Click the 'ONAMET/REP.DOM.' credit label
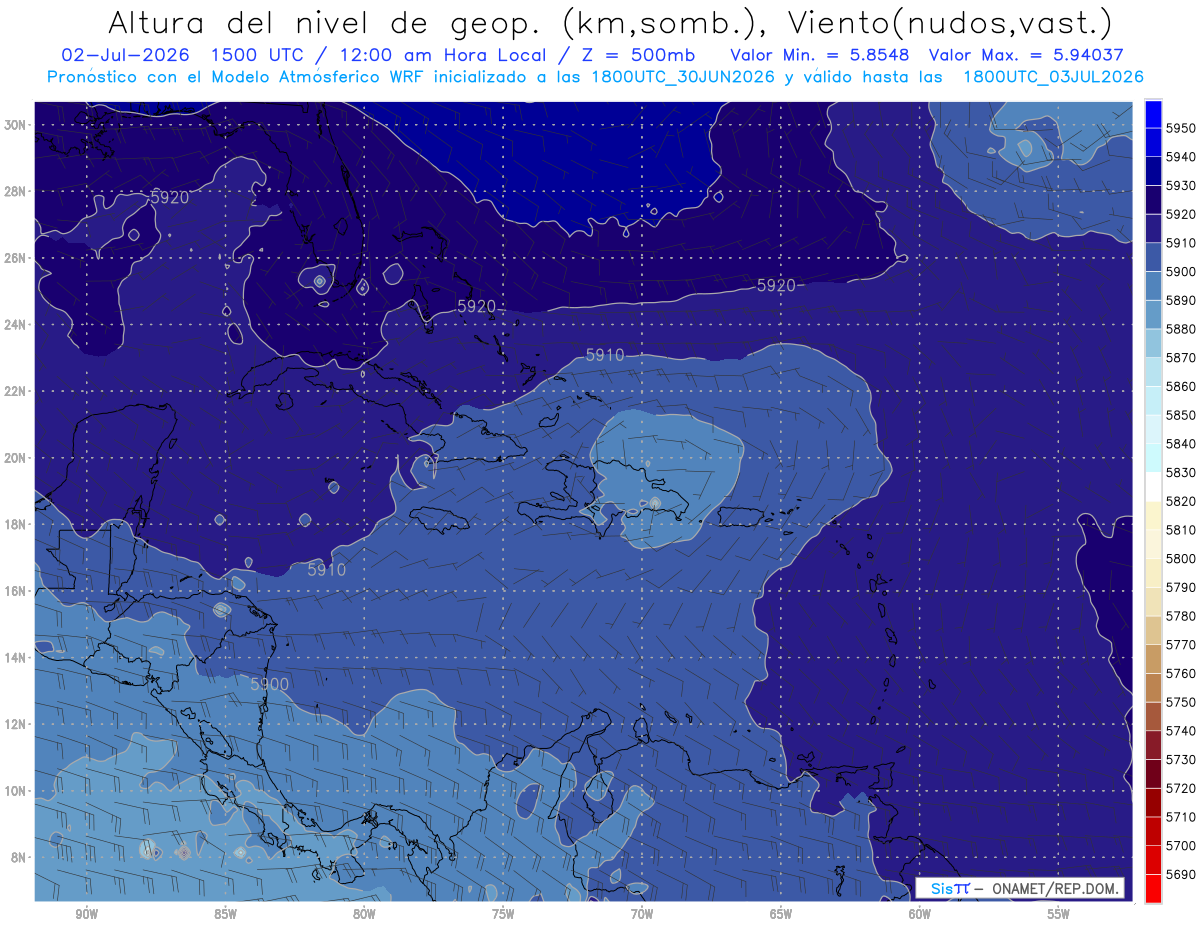1200x927 pixels. pos(1054,888)
